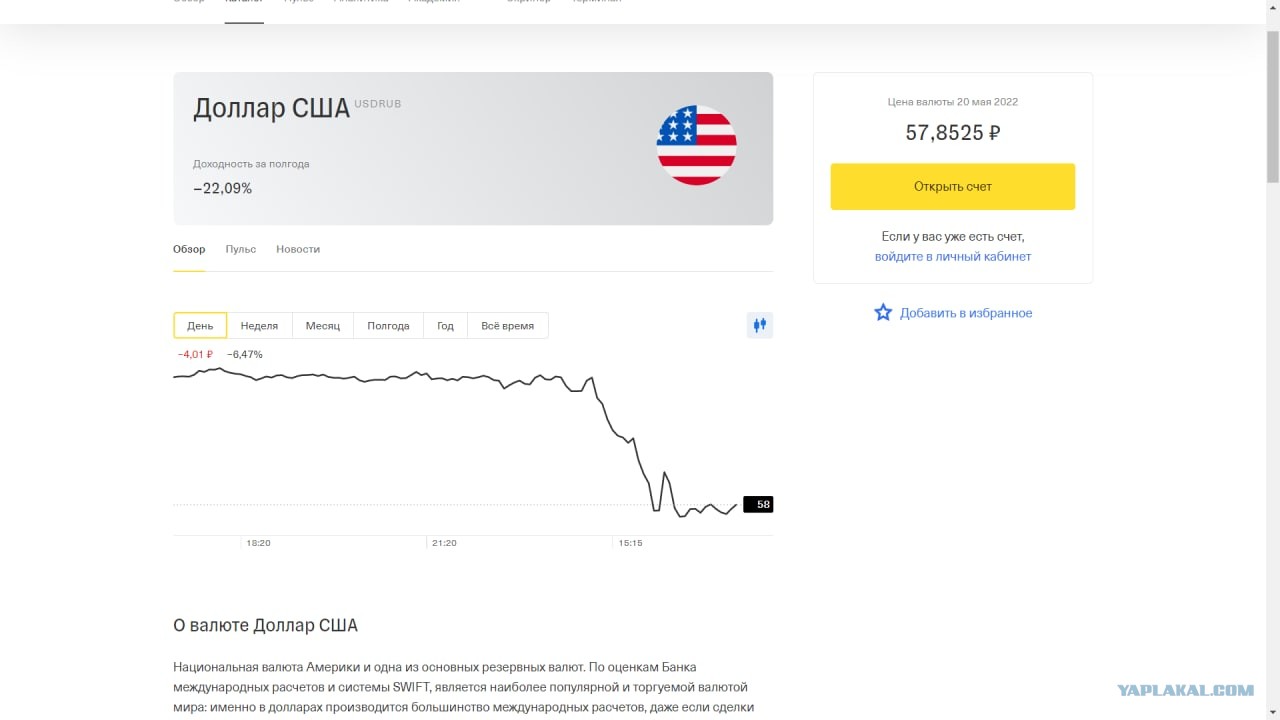Screen dimensions: 1280x720
Task: Switch chart to Год range
Action: (445, 326)
